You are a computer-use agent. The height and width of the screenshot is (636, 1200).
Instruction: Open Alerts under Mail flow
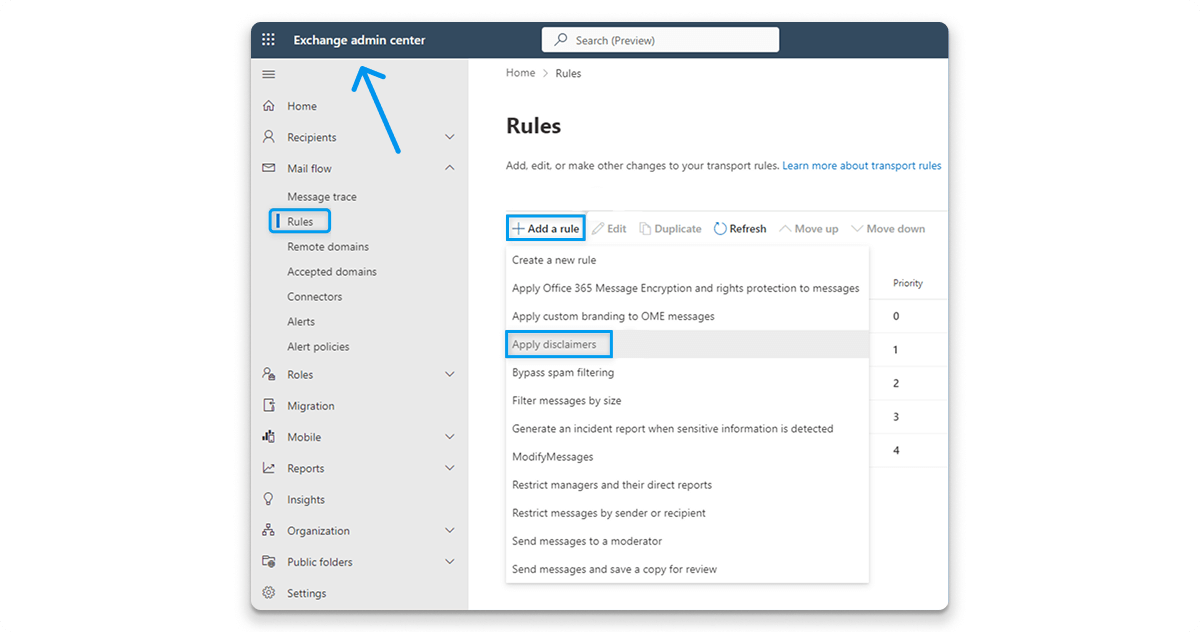coord(301,322)
